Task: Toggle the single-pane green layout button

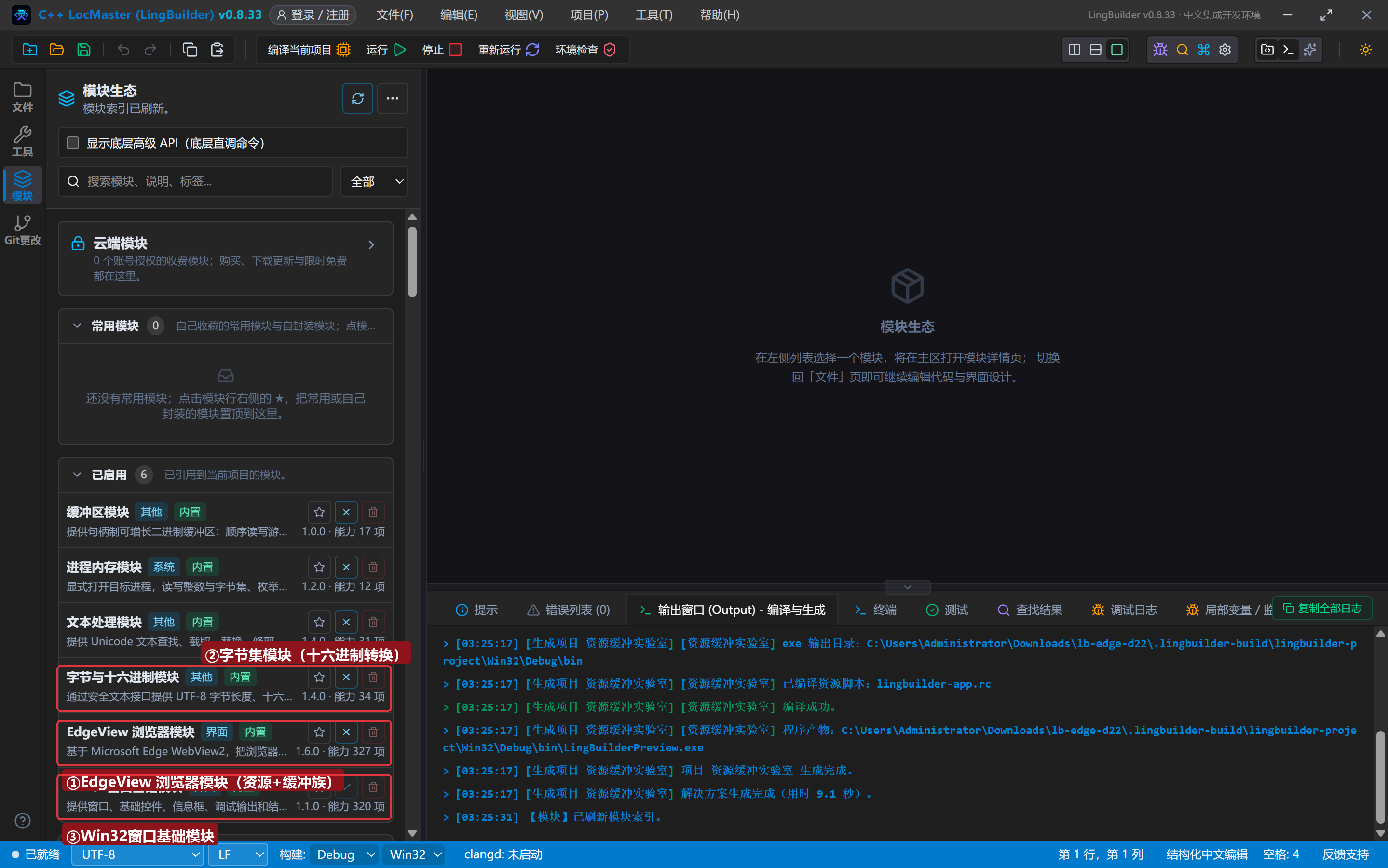Action: [1116, 50]
